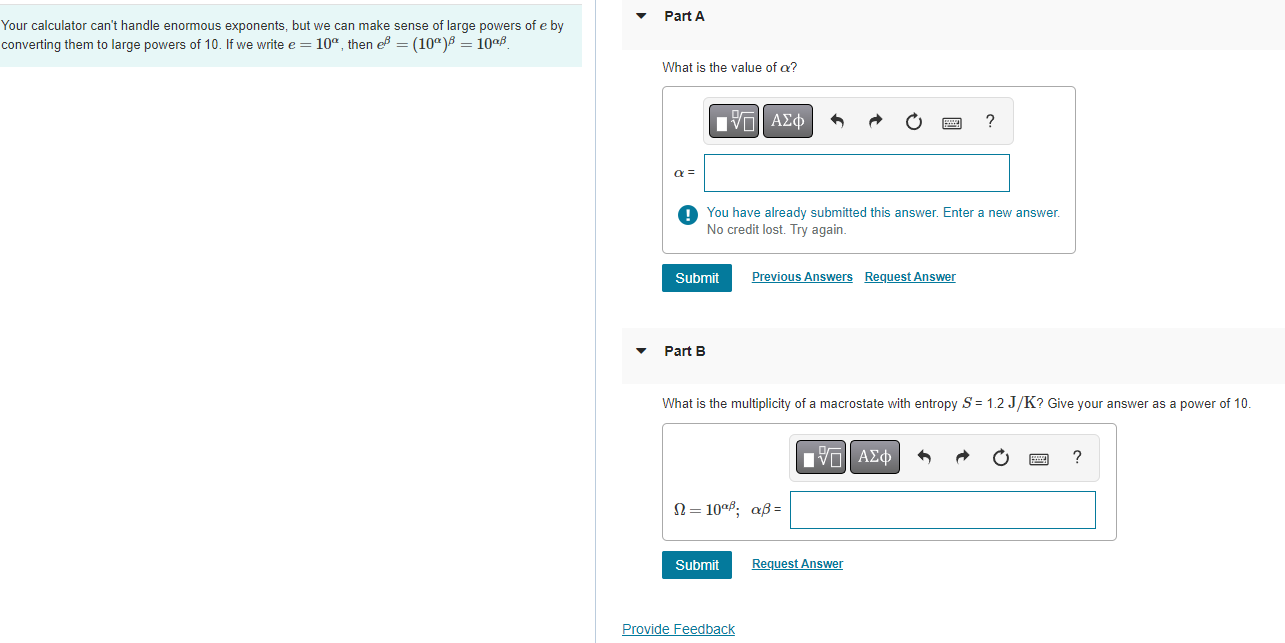
Task: Collapse Part A section arrow
Action: (641, 16)
